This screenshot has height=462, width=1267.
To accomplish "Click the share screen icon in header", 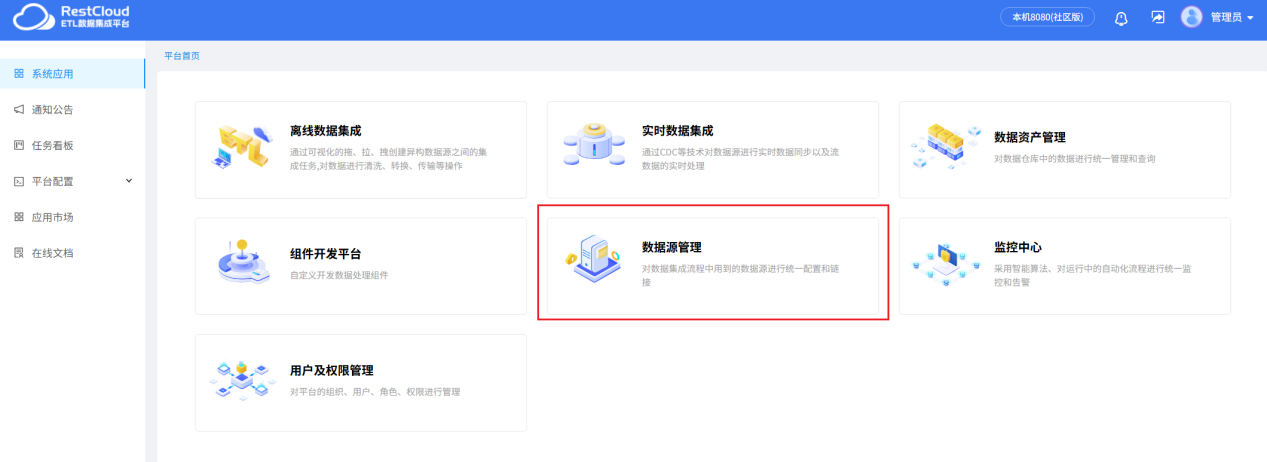I will [x=1158, y=17].
